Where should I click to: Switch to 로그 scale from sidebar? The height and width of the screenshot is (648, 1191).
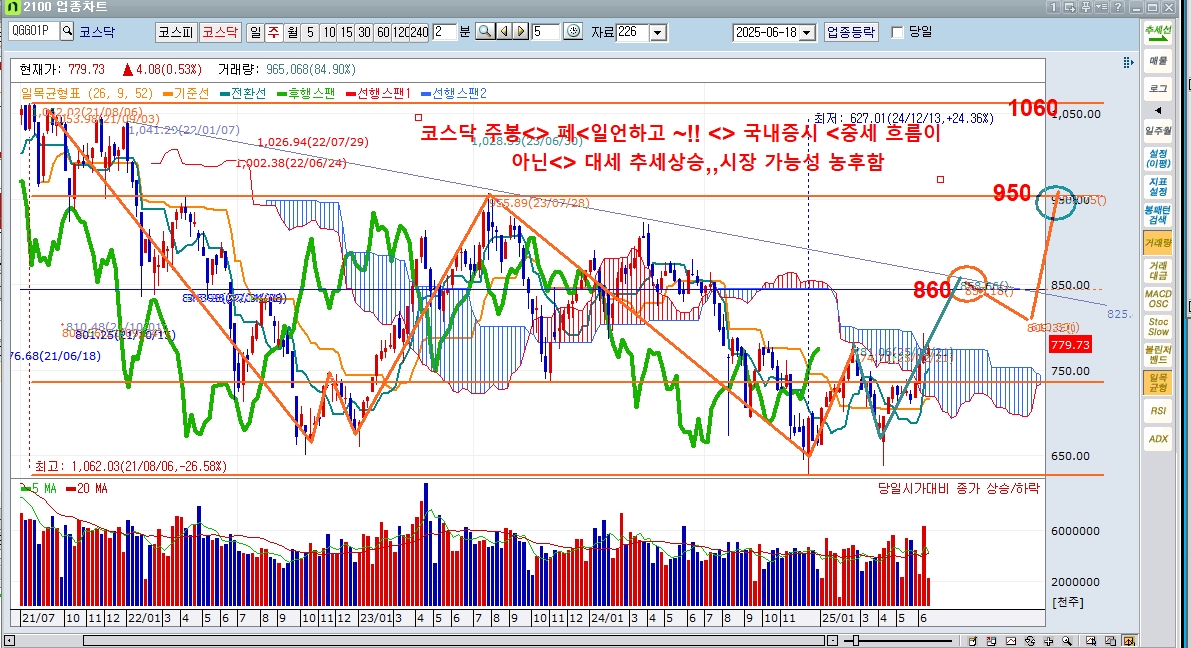pyautogui.click(x=1158, y=89)
